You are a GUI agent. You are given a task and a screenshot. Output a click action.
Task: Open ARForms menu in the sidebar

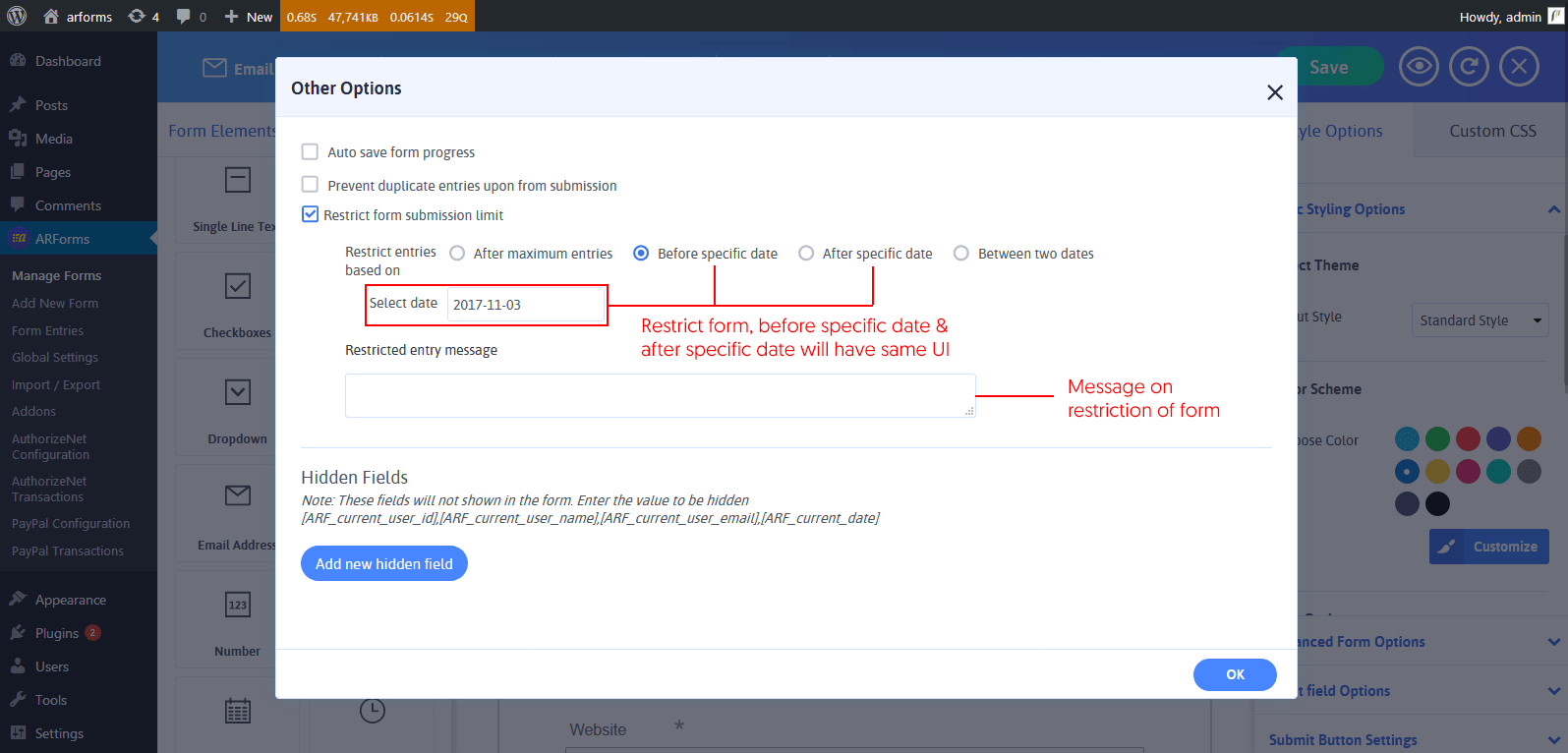[x=79, y=239]
